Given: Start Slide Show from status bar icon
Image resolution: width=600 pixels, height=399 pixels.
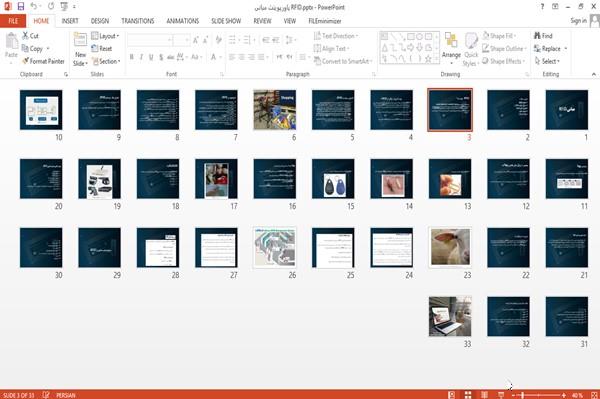Looking at the screenshot, I should (x=501, y=395).
